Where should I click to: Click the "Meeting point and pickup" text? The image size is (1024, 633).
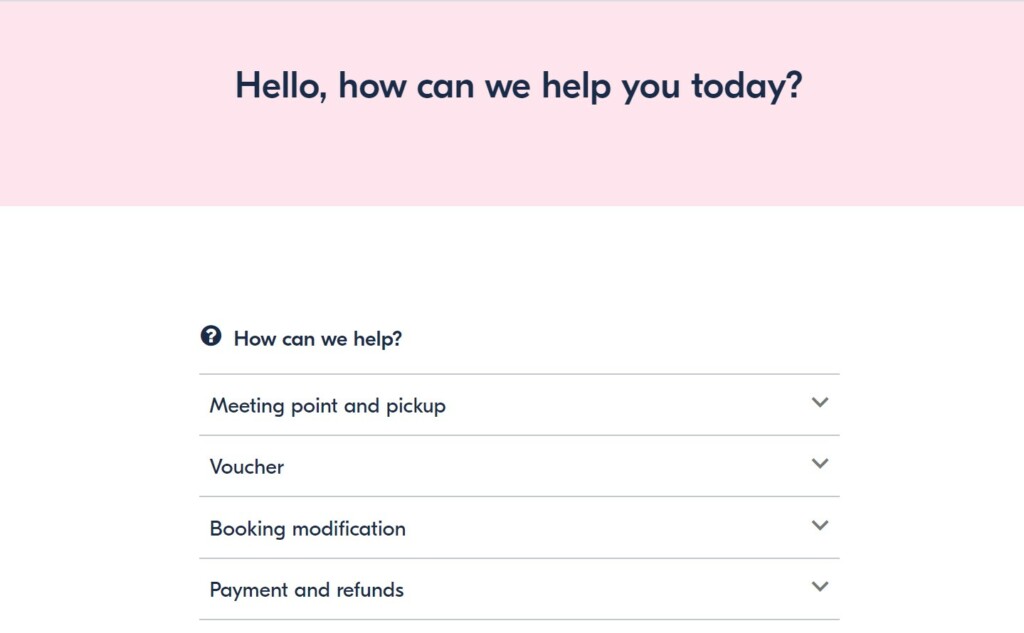coord(326,405)
